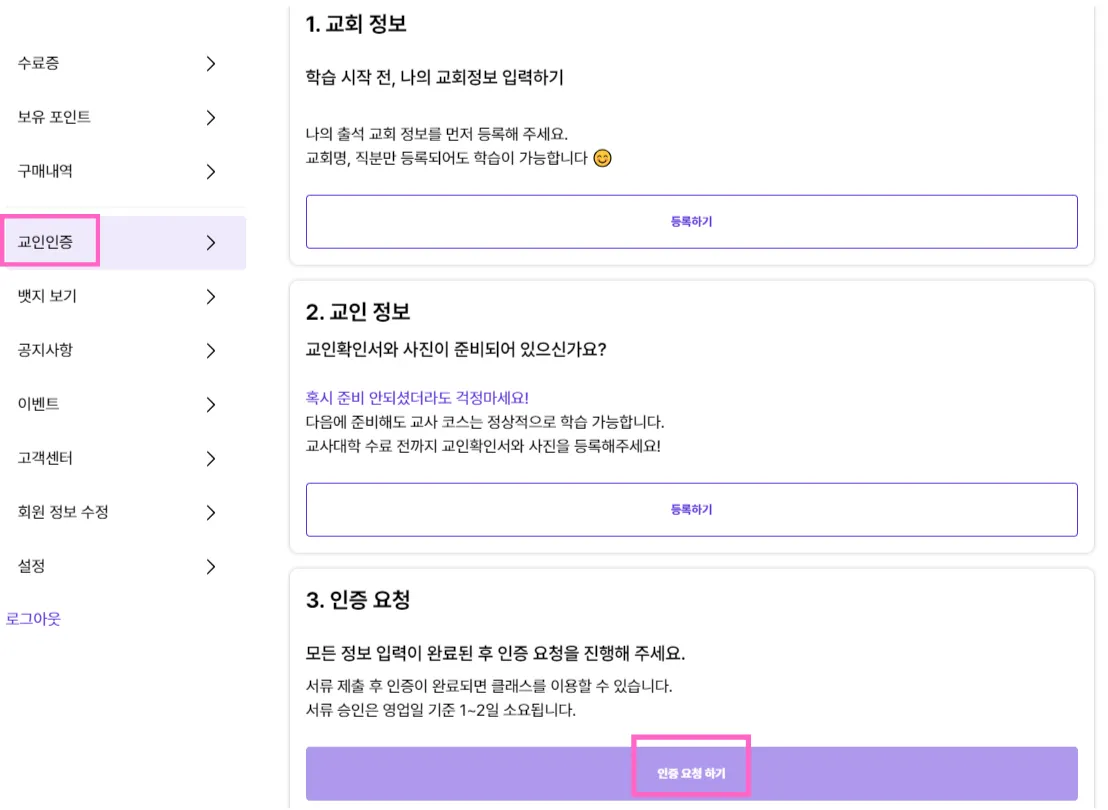Click the chevron next to 이벤트
The width and height of the screenshot is (1108, 810).
(210, 404)
